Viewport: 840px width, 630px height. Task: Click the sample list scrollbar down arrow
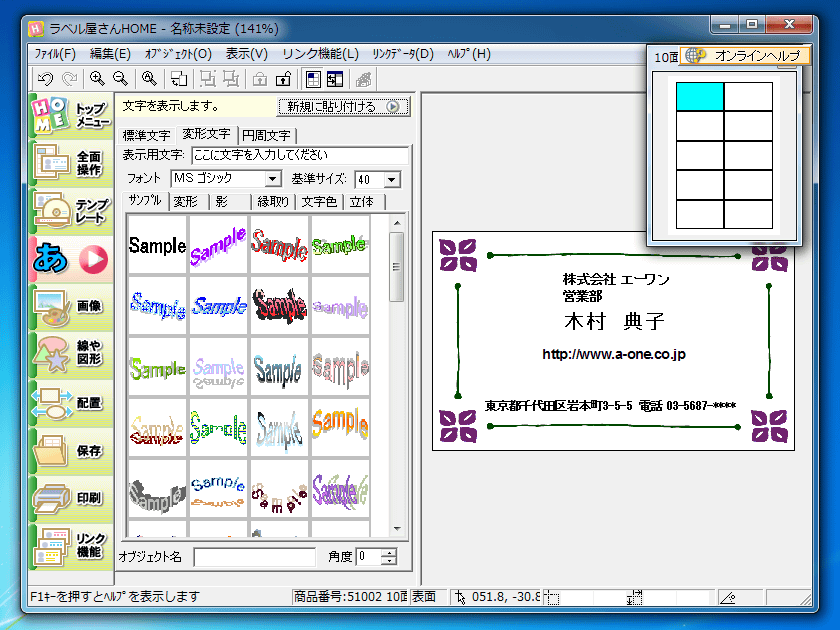pos(397,529)
